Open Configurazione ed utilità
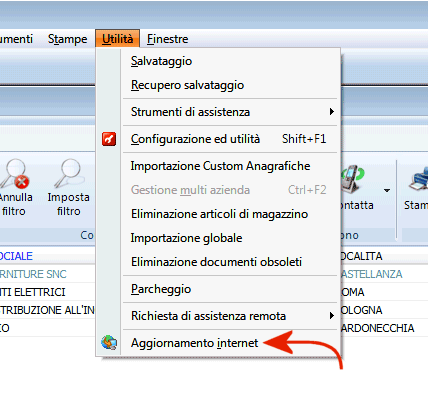The height and width of the screenshot is (398, 428). [230, 139]
